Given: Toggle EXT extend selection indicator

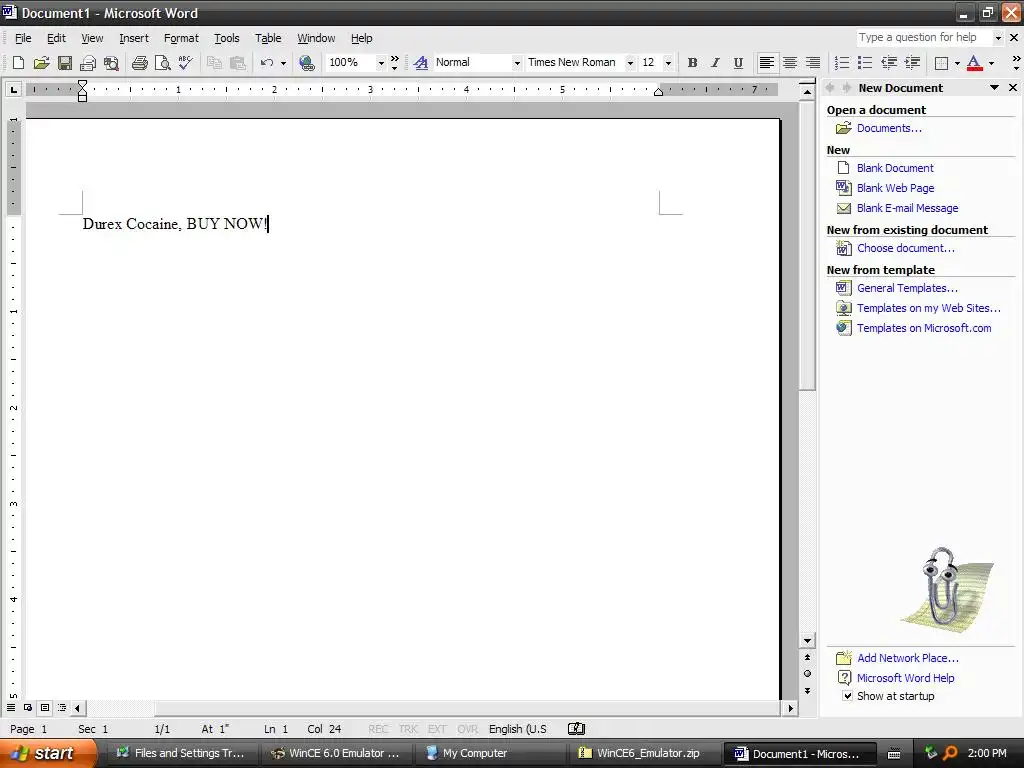Looking at the screenshot, I should [437, 729].
